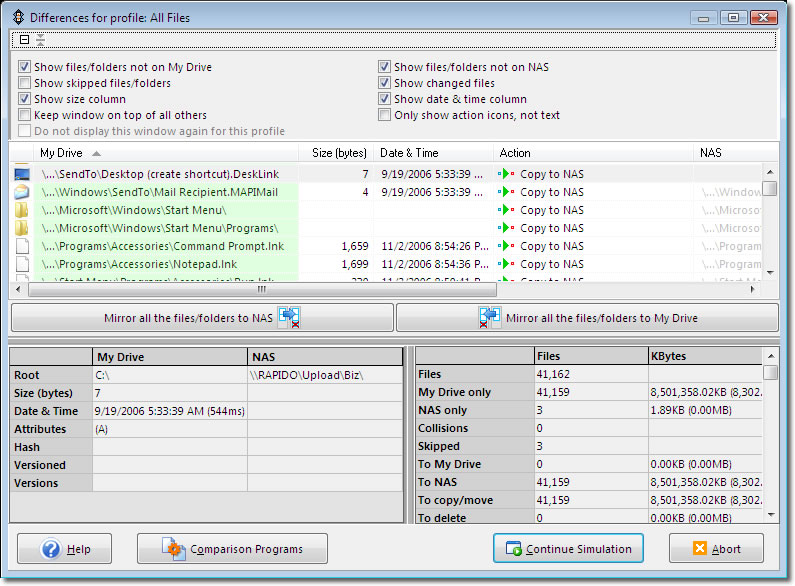Viewport: 795px width, 586px height.
Task: Sort by My Drive column header
Action: tap(166, 153)
